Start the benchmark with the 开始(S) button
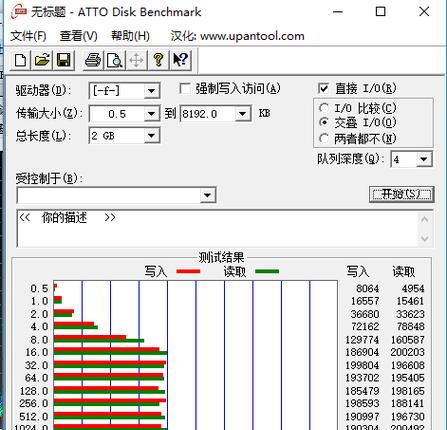The image size is (447, 430). [x=402, y=194]
